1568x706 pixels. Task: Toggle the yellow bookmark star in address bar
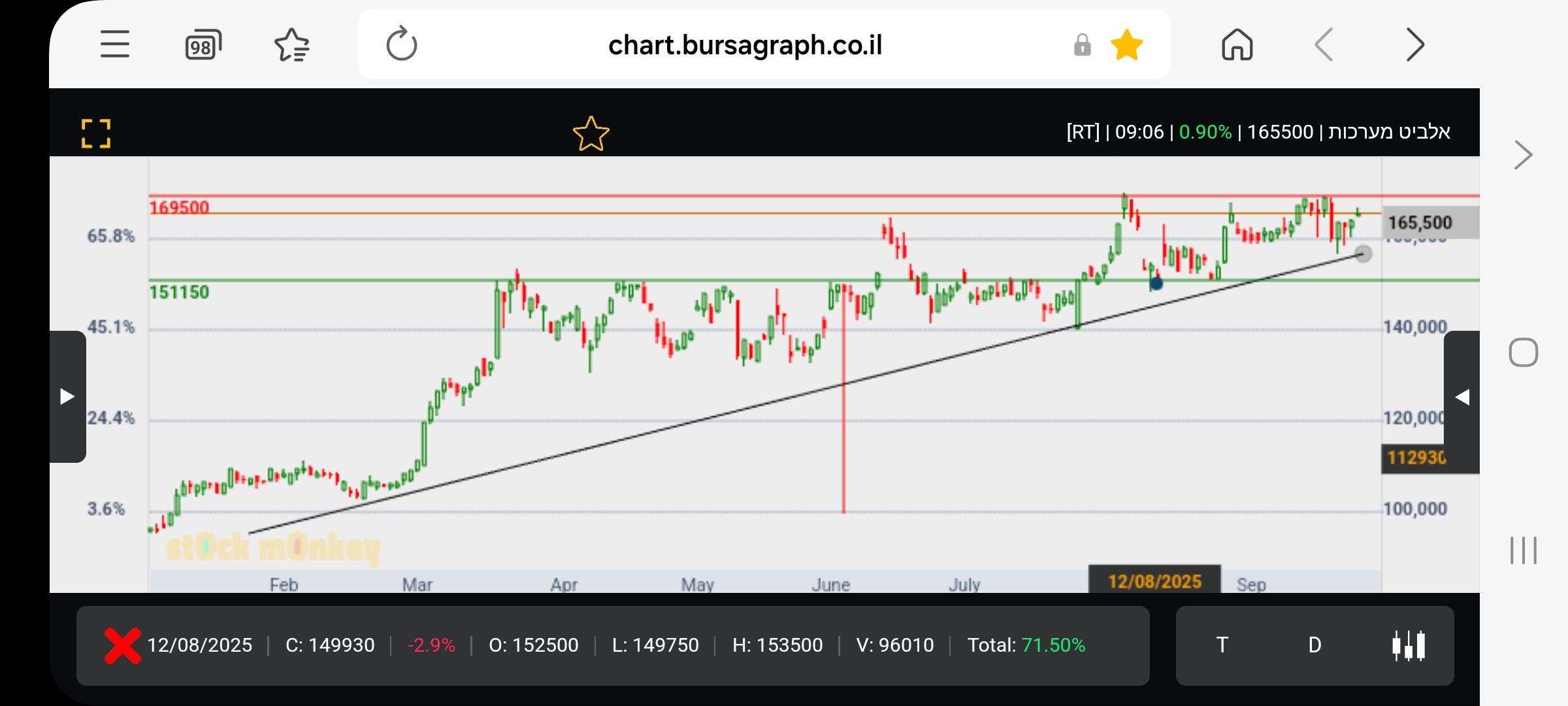tap(1127, 45)
